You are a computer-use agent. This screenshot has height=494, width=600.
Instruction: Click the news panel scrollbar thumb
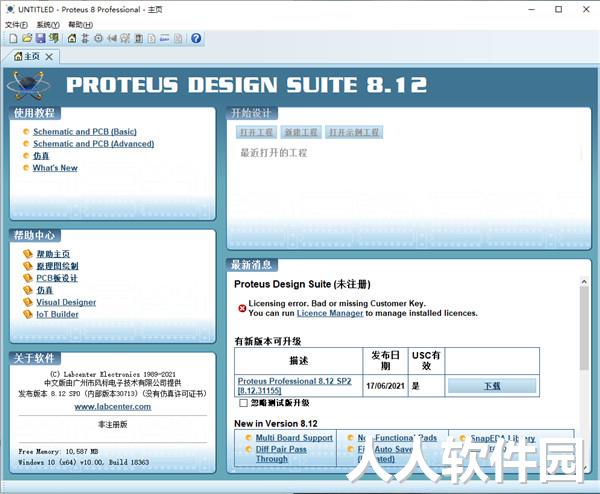[584, 328]
